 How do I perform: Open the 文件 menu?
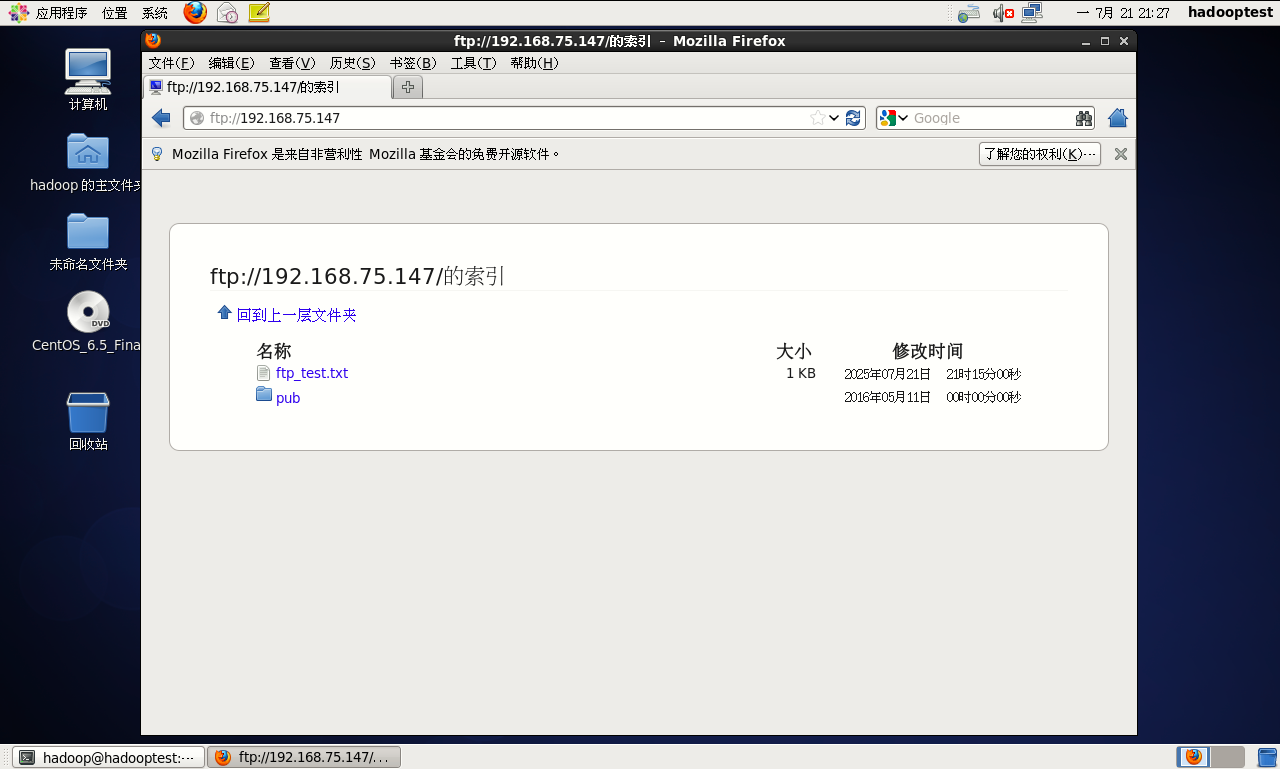171,63
